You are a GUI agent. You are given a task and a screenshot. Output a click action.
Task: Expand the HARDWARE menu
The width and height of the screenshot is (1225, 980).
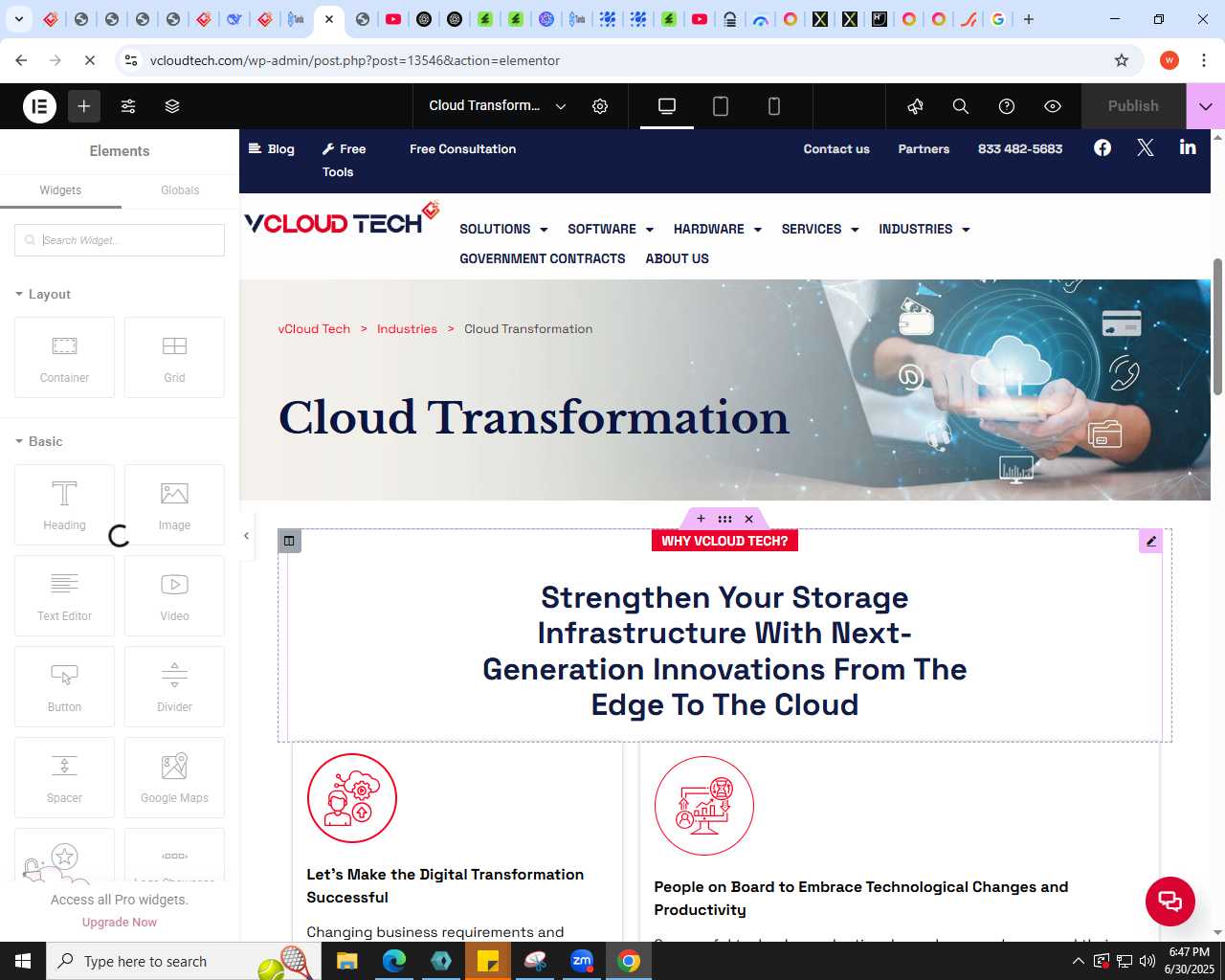718,229
